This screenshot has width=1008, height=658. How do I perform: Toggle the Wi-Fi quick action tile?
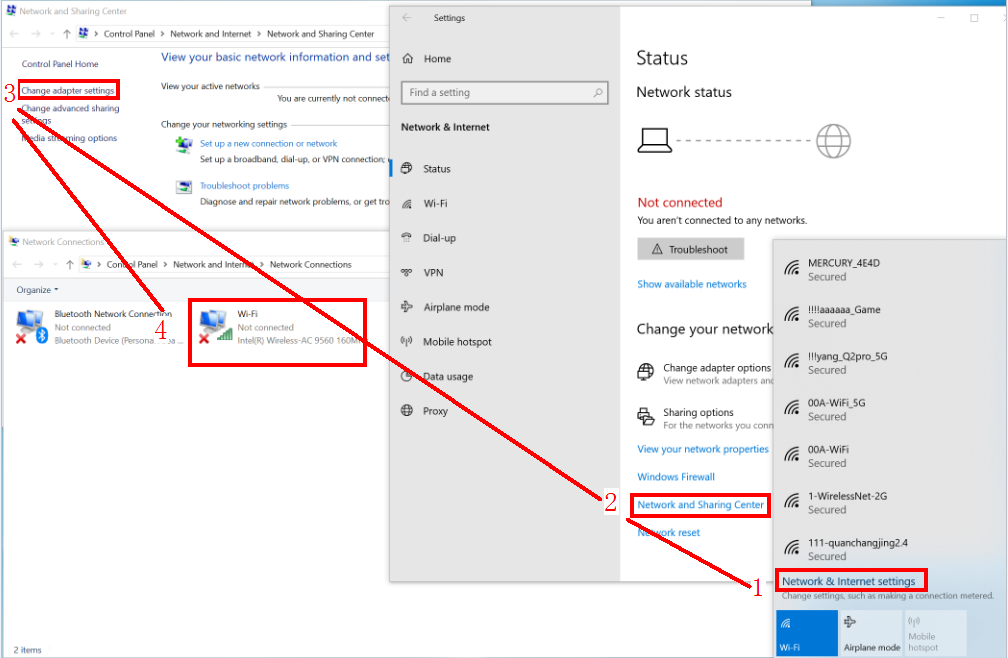point(806,633)
